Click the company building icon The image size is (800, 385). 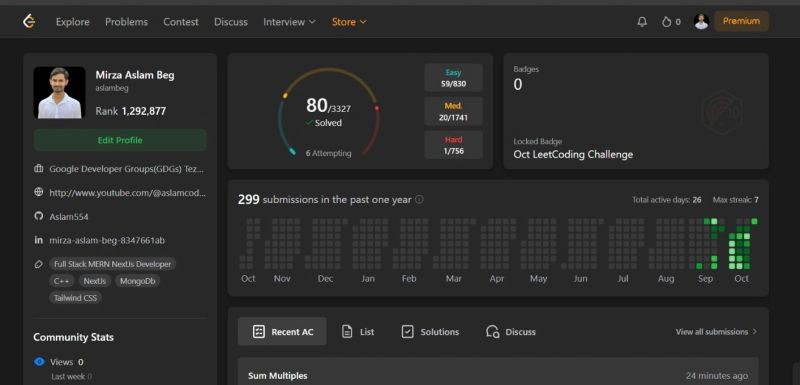tap(39, 168)
